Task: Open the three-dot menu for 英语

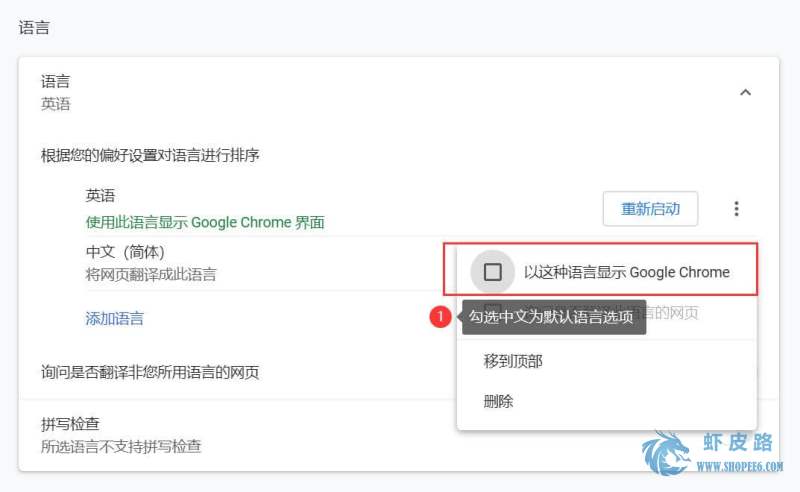Action: pyautogui.click(x=736, y=208)
